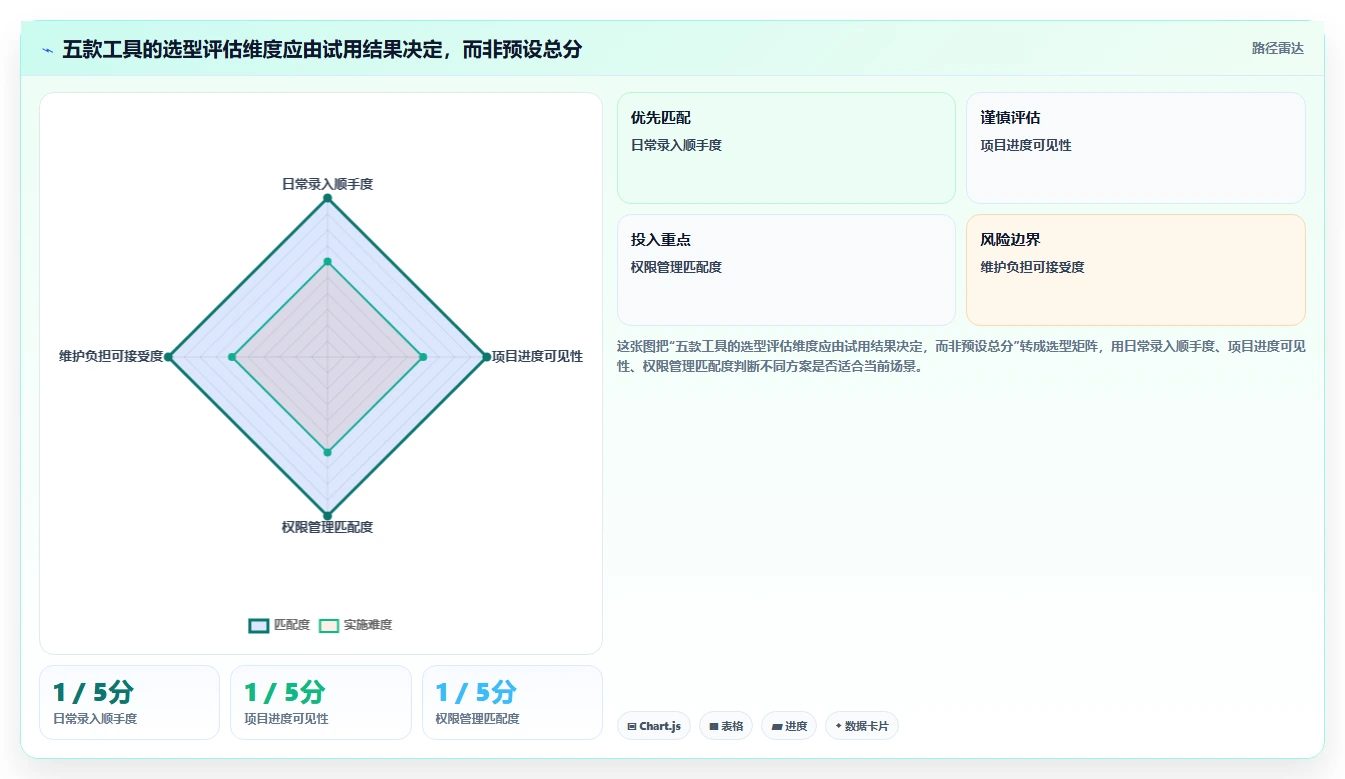Click the 实施难度 legend color box
The width and height of the screenshot is (1345, 779).
(329, 625)
